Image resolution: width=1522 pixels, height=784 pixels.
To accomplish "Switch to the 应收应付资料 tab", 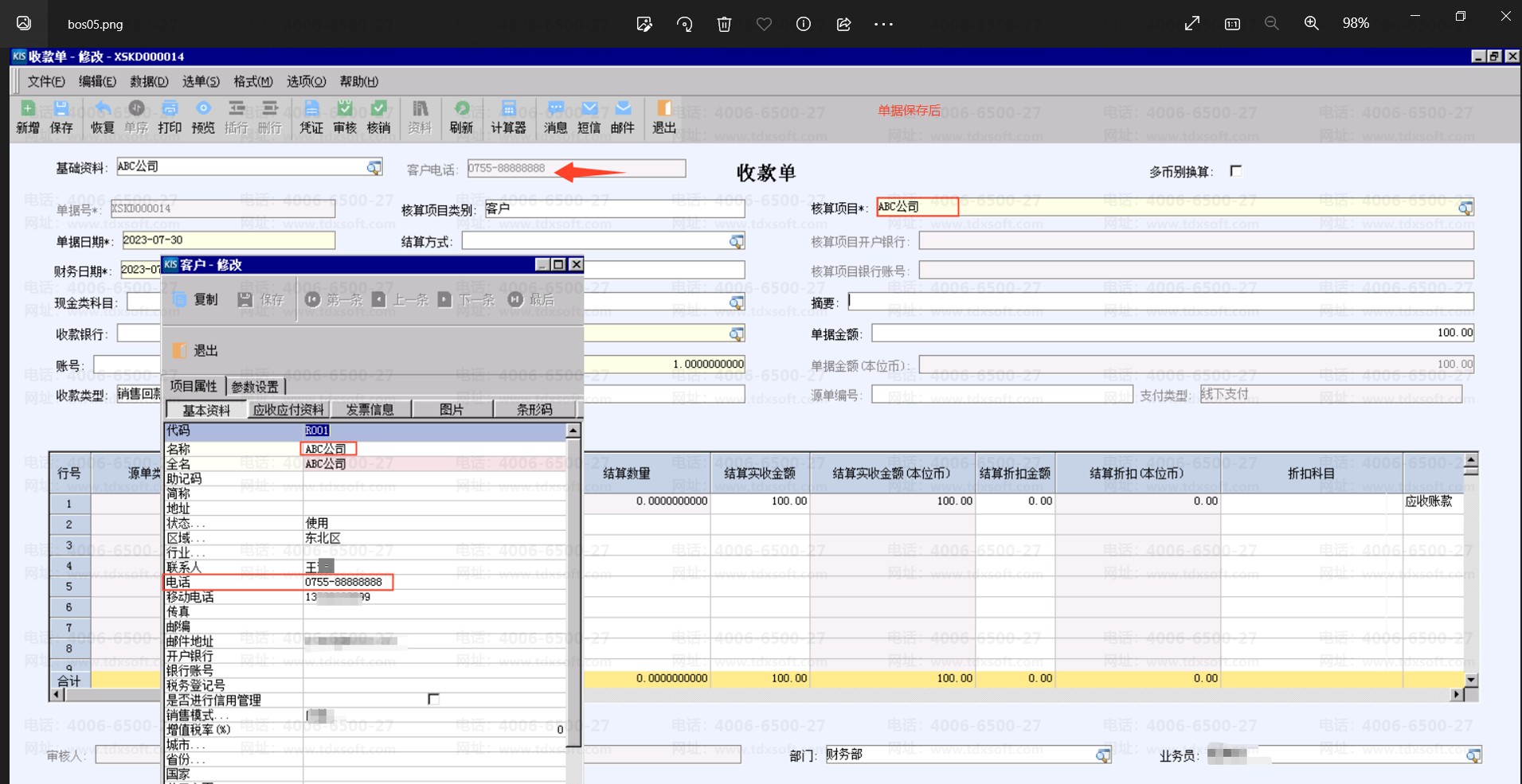I will point(288,409).
